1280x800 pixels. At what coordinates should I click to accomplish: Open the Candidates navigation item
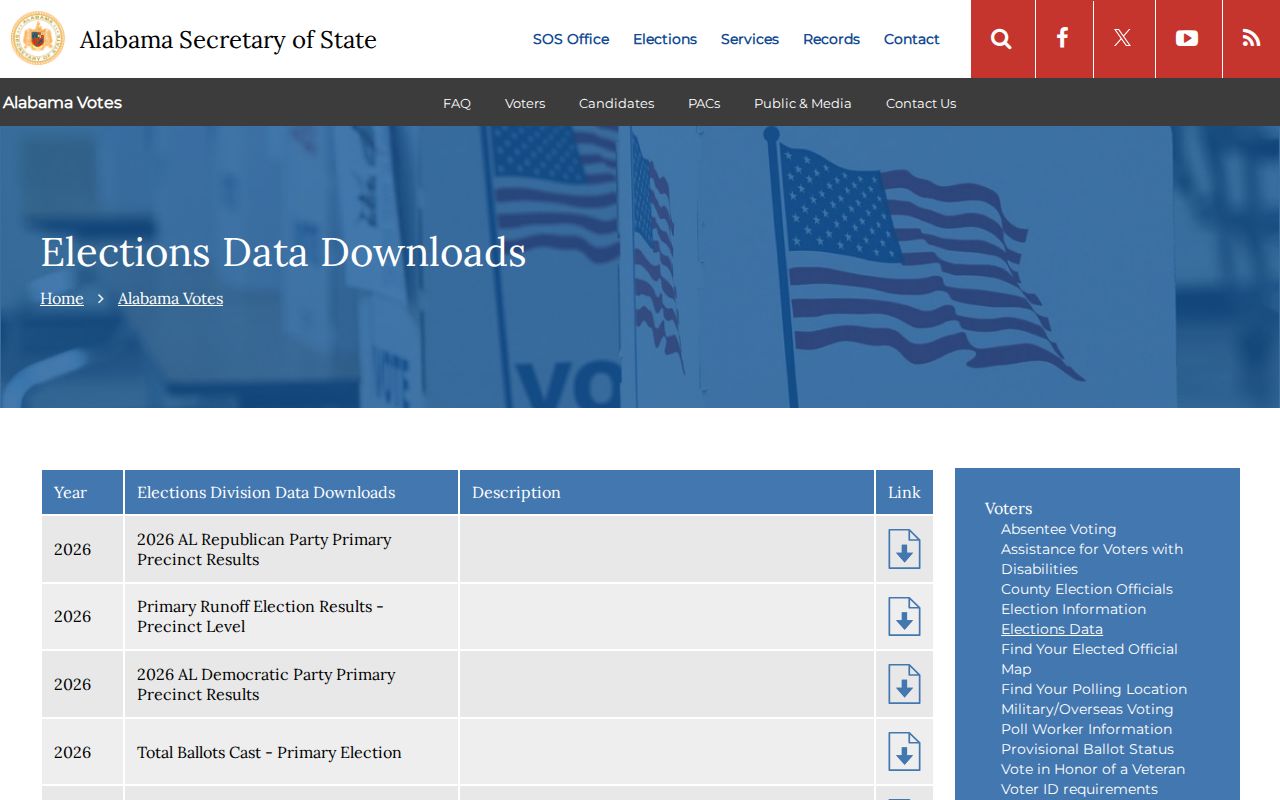616,103
